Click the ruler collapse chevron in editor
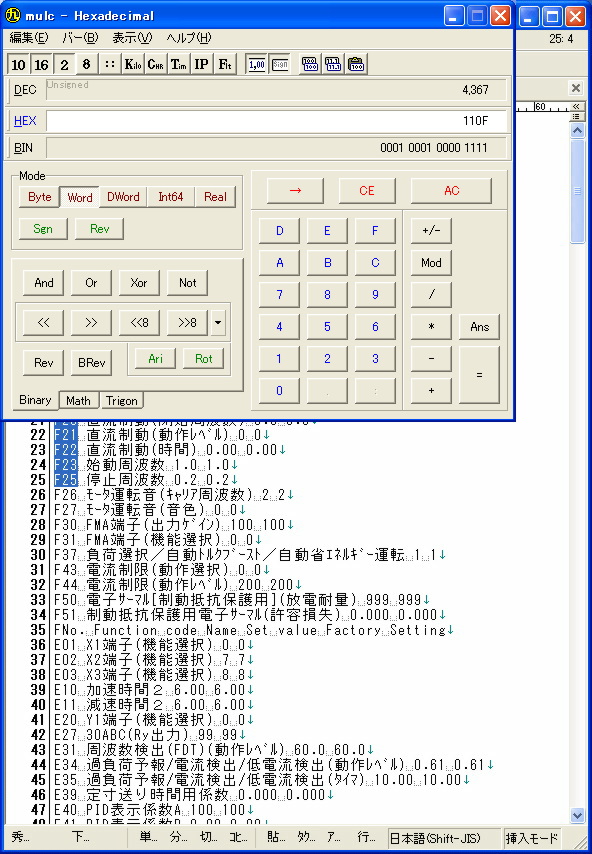The width and height of the screenshot is (592, 854). coord(576,107)
